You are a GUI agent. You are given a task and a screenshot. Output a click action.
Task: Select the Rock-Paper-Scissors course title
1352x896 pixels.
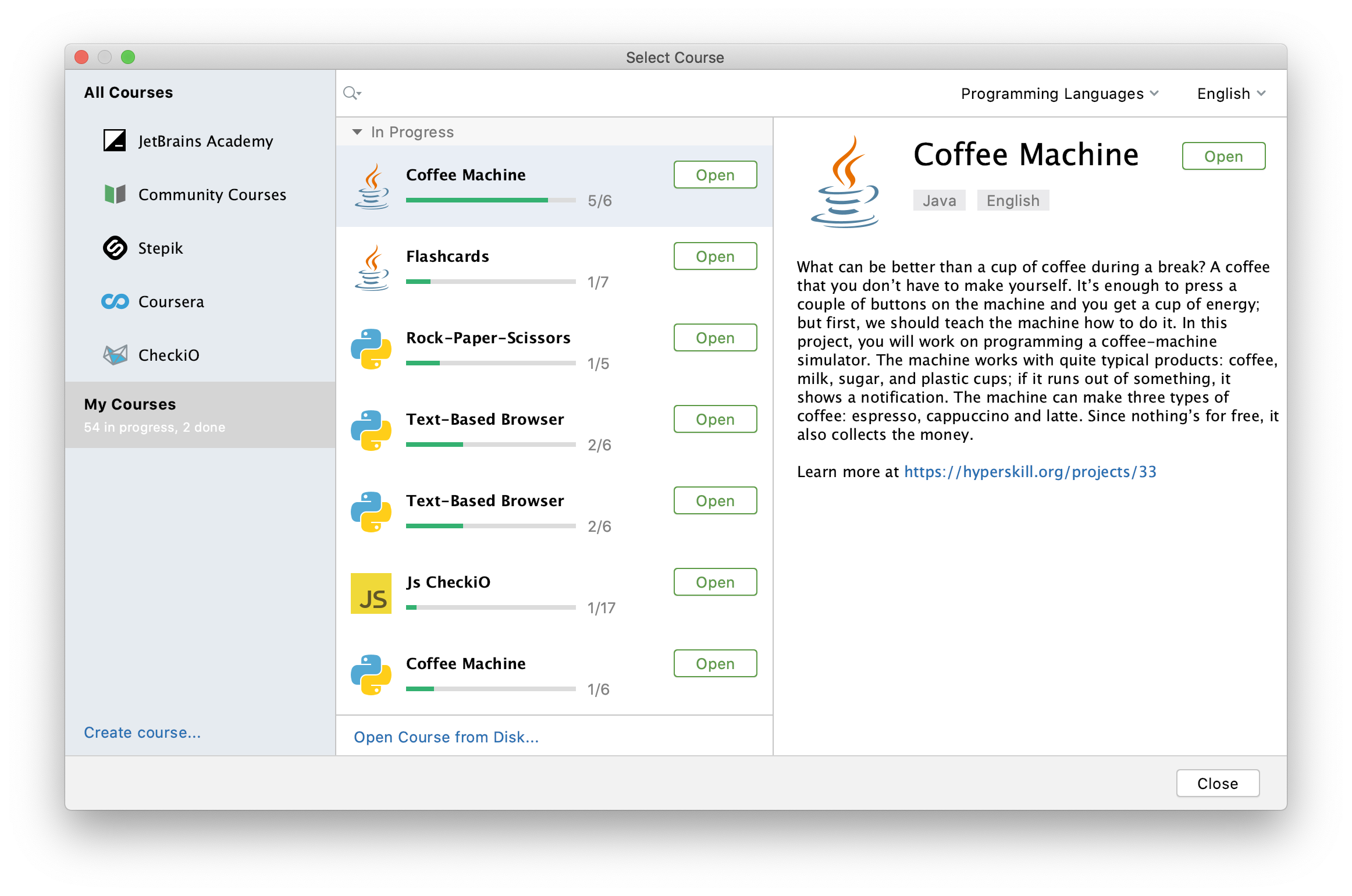pyautogui.click(x=488, y=337)
